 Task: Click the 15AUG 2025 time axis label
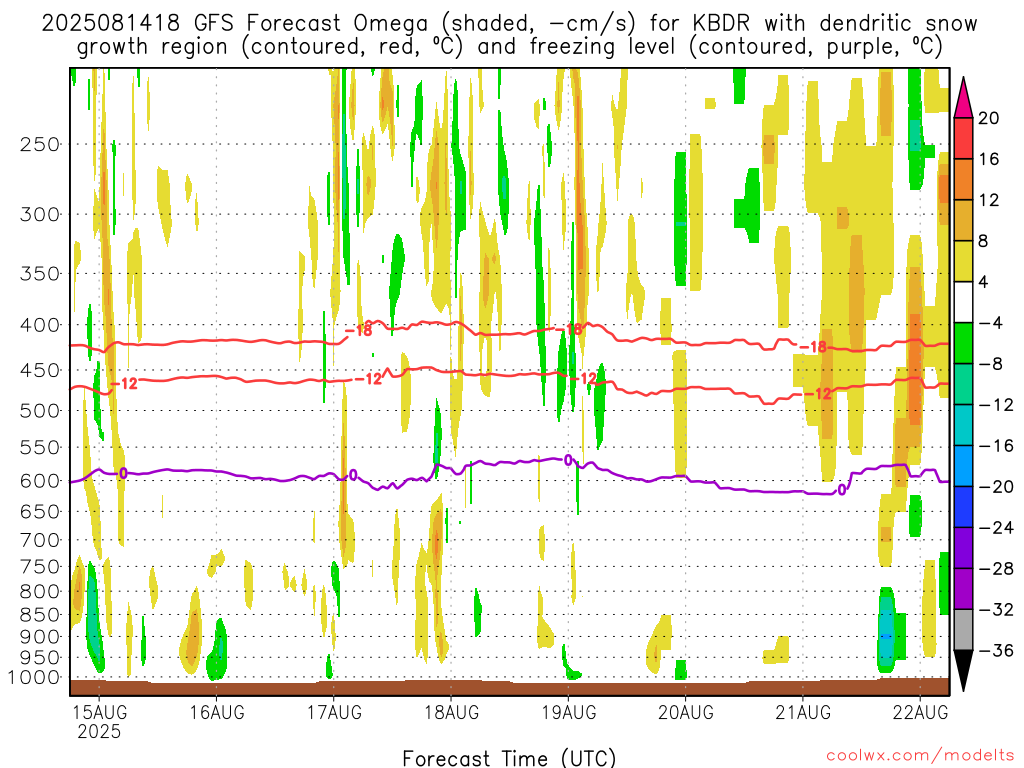tap(99, 721)
